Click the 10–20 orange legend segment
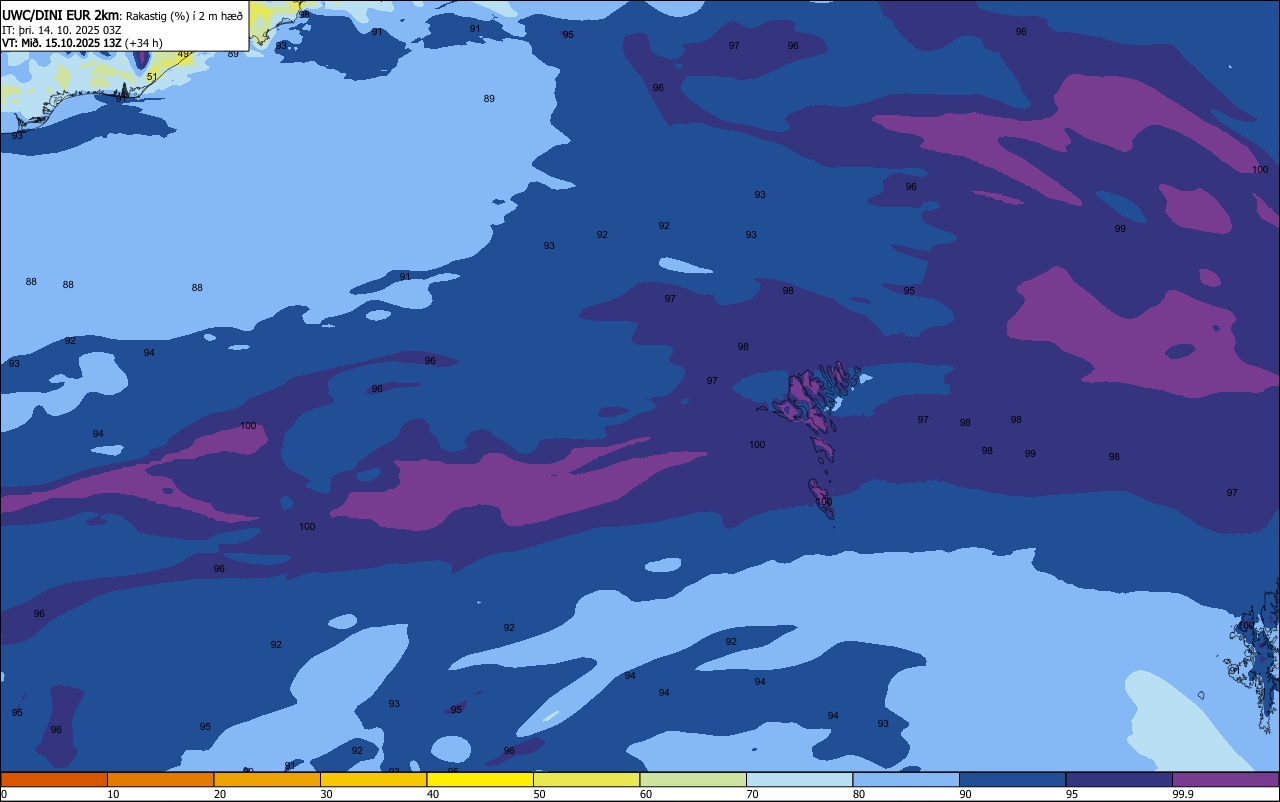Viewport: 1280px width, 802px height. pyautogui.click(x=160, y=779)
